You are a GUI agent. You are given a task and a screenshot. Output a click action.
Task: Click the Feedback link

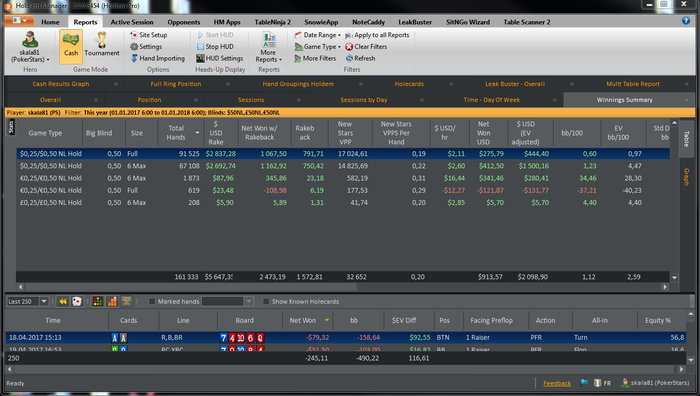coord(557,383)
